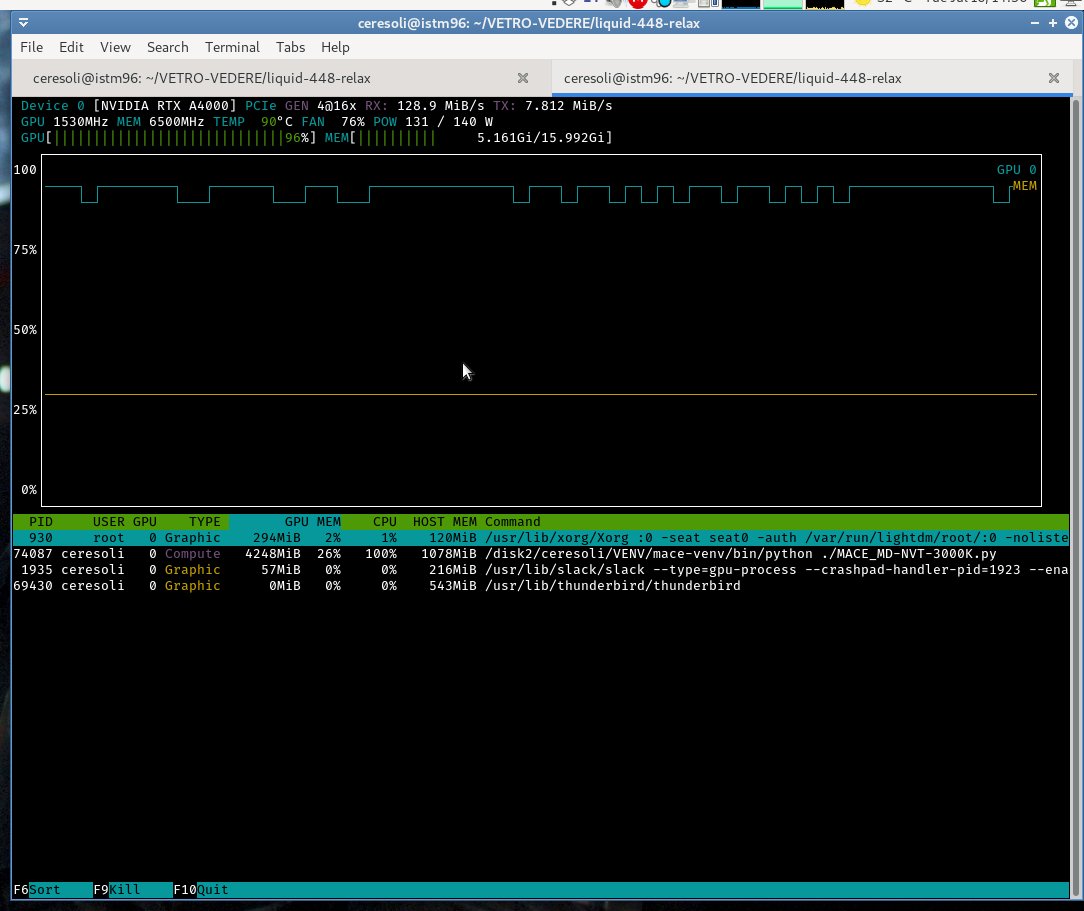Click the GPU utilization bar showing 96%
Screen dimensions: 1084x911
pyautogui.click(x=169, y=138)
